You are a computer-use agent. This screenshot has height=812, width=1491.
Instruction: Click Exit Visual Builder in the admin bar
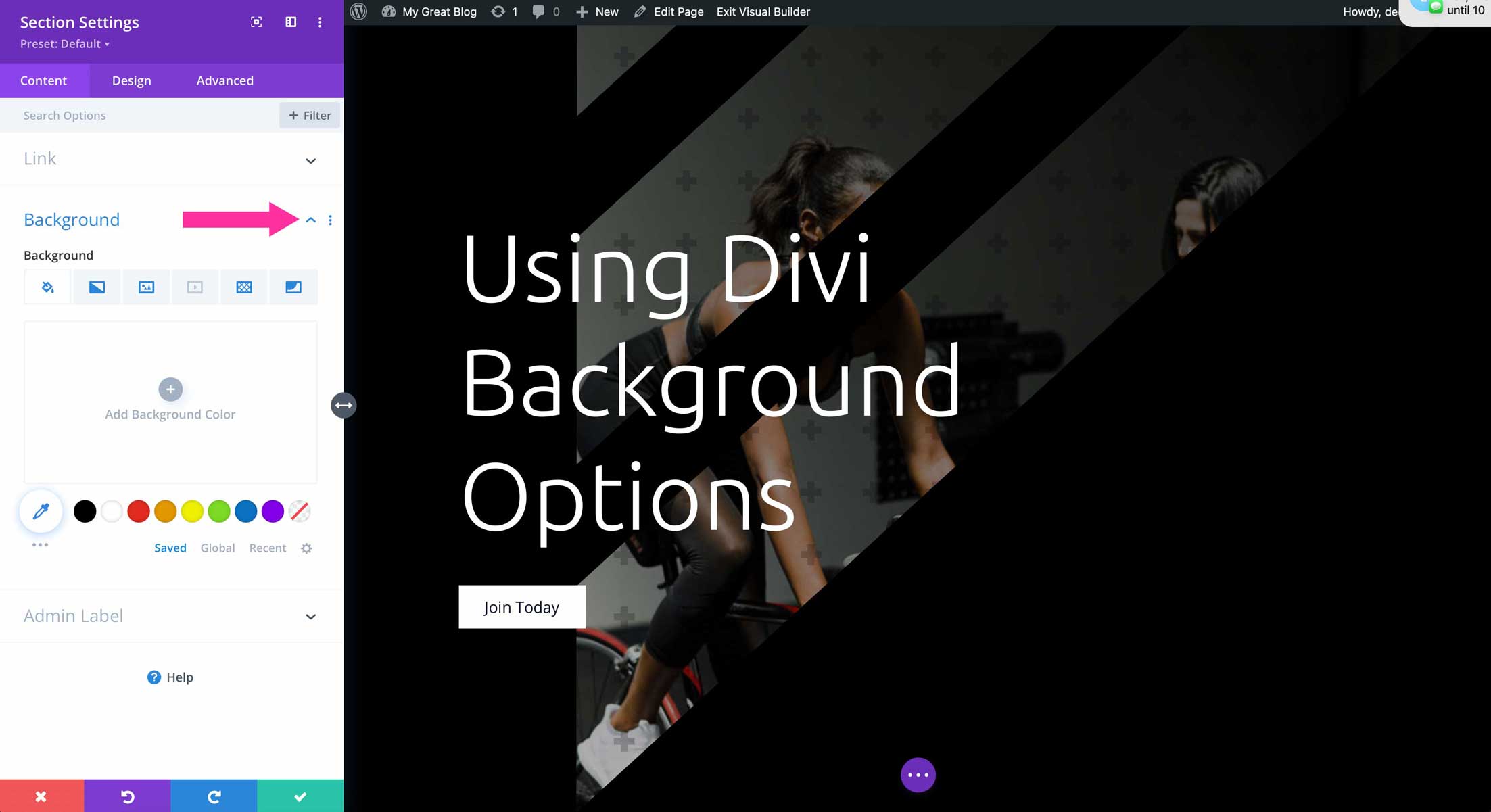[763, 11]
